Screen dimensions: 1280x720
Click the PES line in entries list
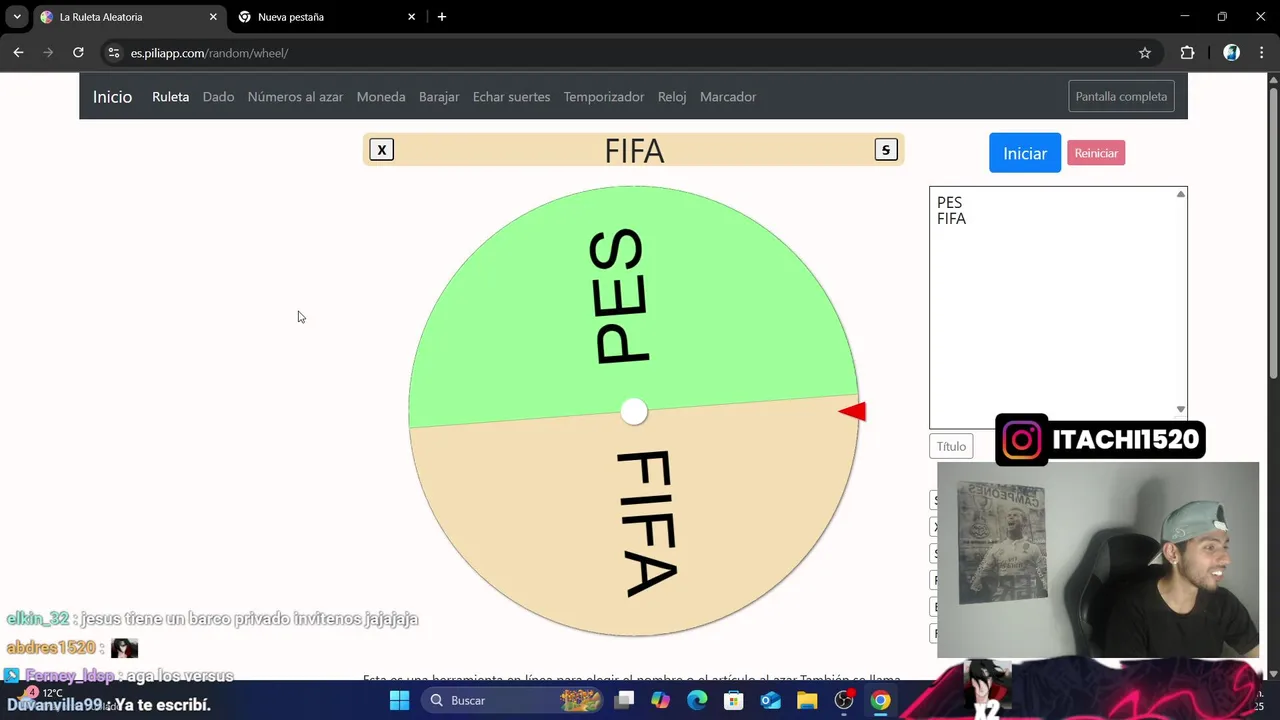click(949, 203)
